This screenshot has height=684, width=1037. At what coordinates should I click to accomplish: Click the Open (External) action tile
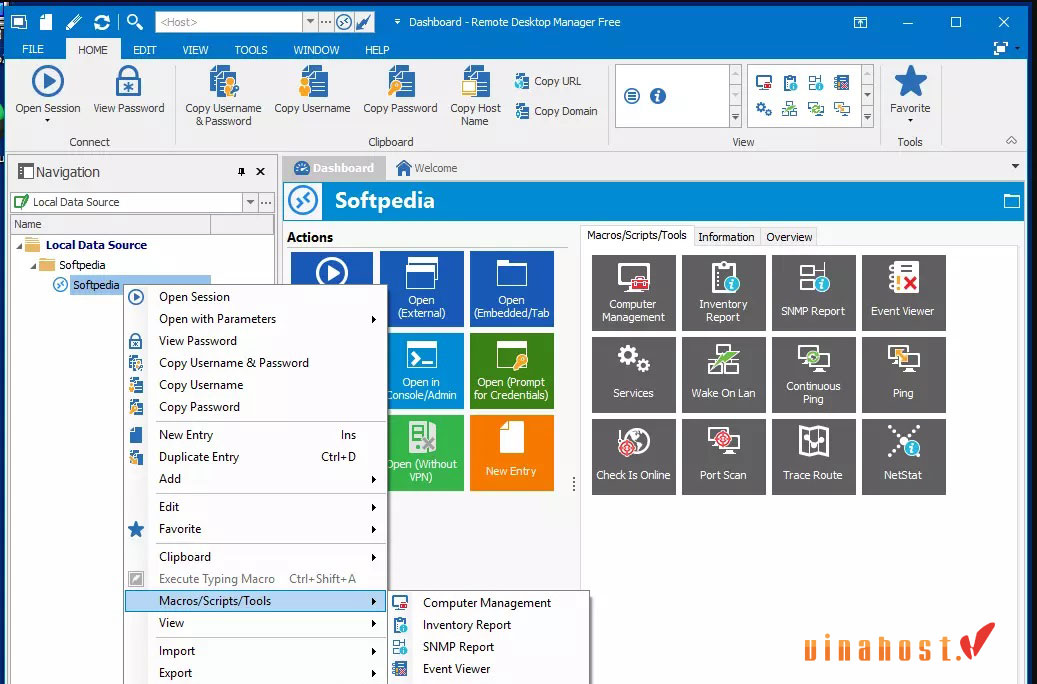click(422, 289)
